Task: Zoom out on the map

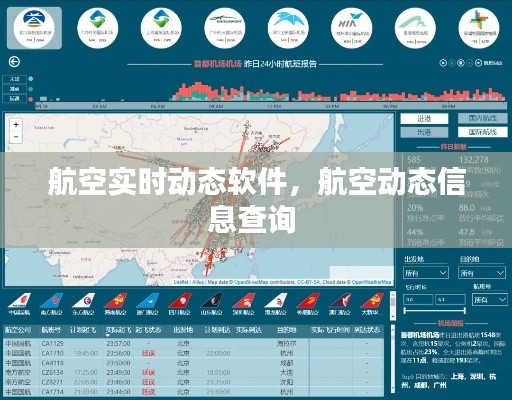Action: pyautogui.click(x=16, y=137)
